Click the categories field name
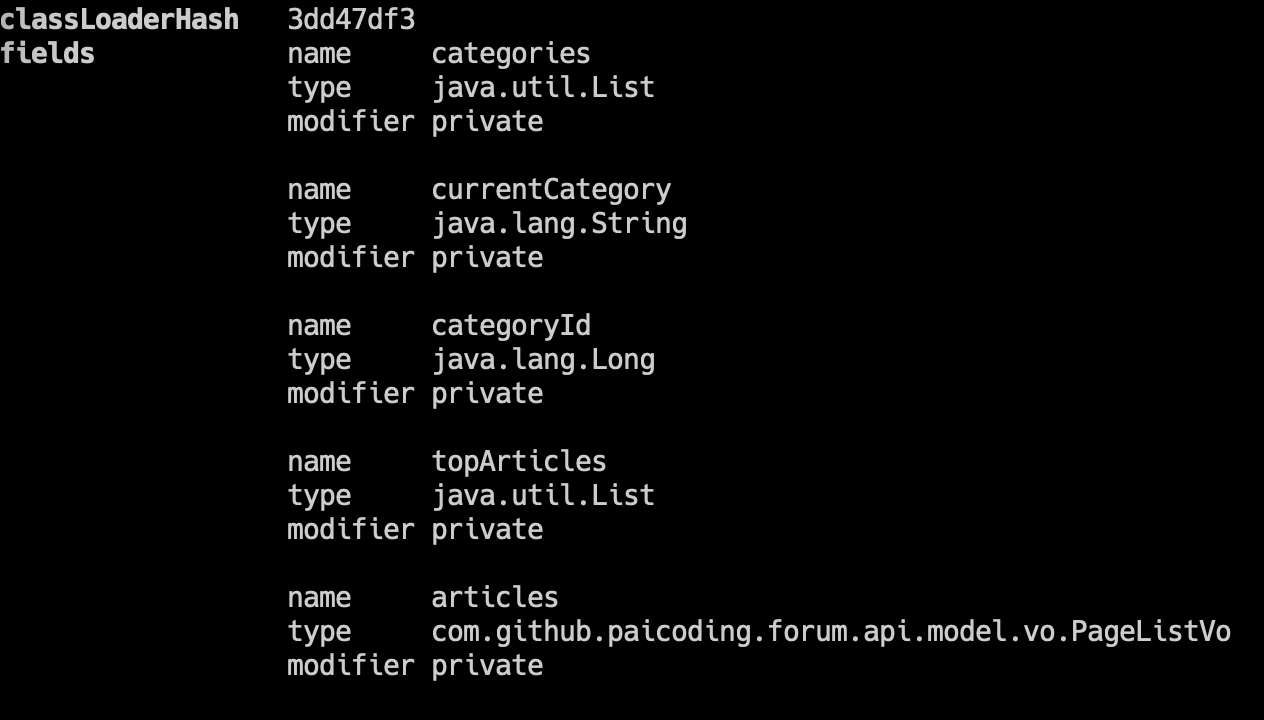The width and height of the screenshot is (1264, 720). (510, 54)
